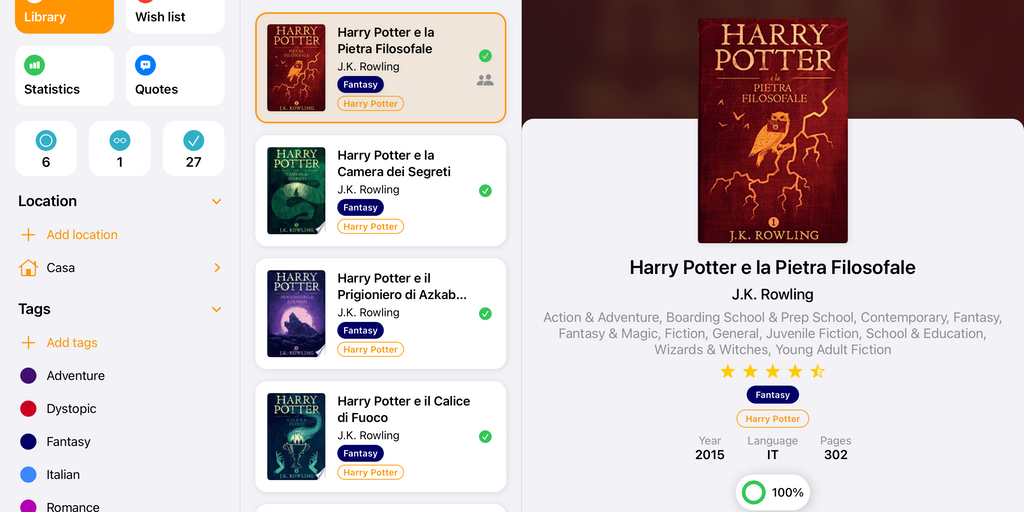Viewport: 1024px width, 512px height.
Task: Click the plus icon beside Add tags
Action: [x=28, y=342]
